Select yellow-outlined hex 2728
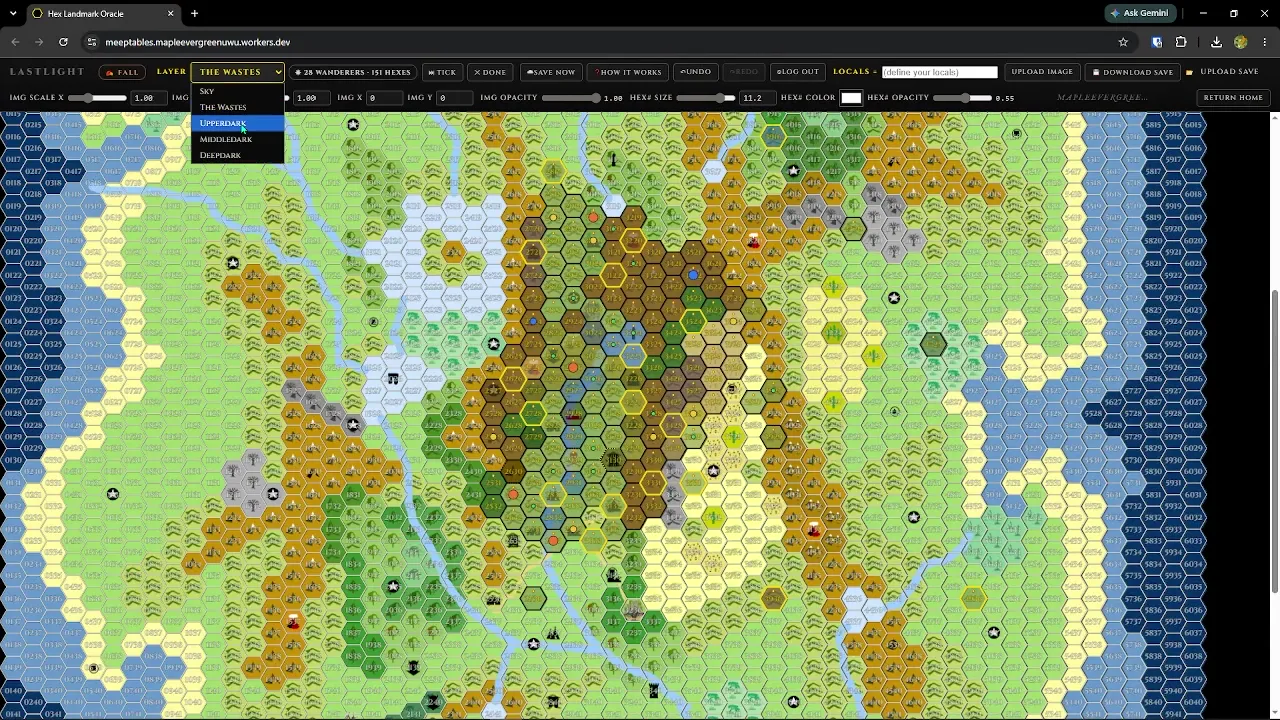 pos(533,414)
